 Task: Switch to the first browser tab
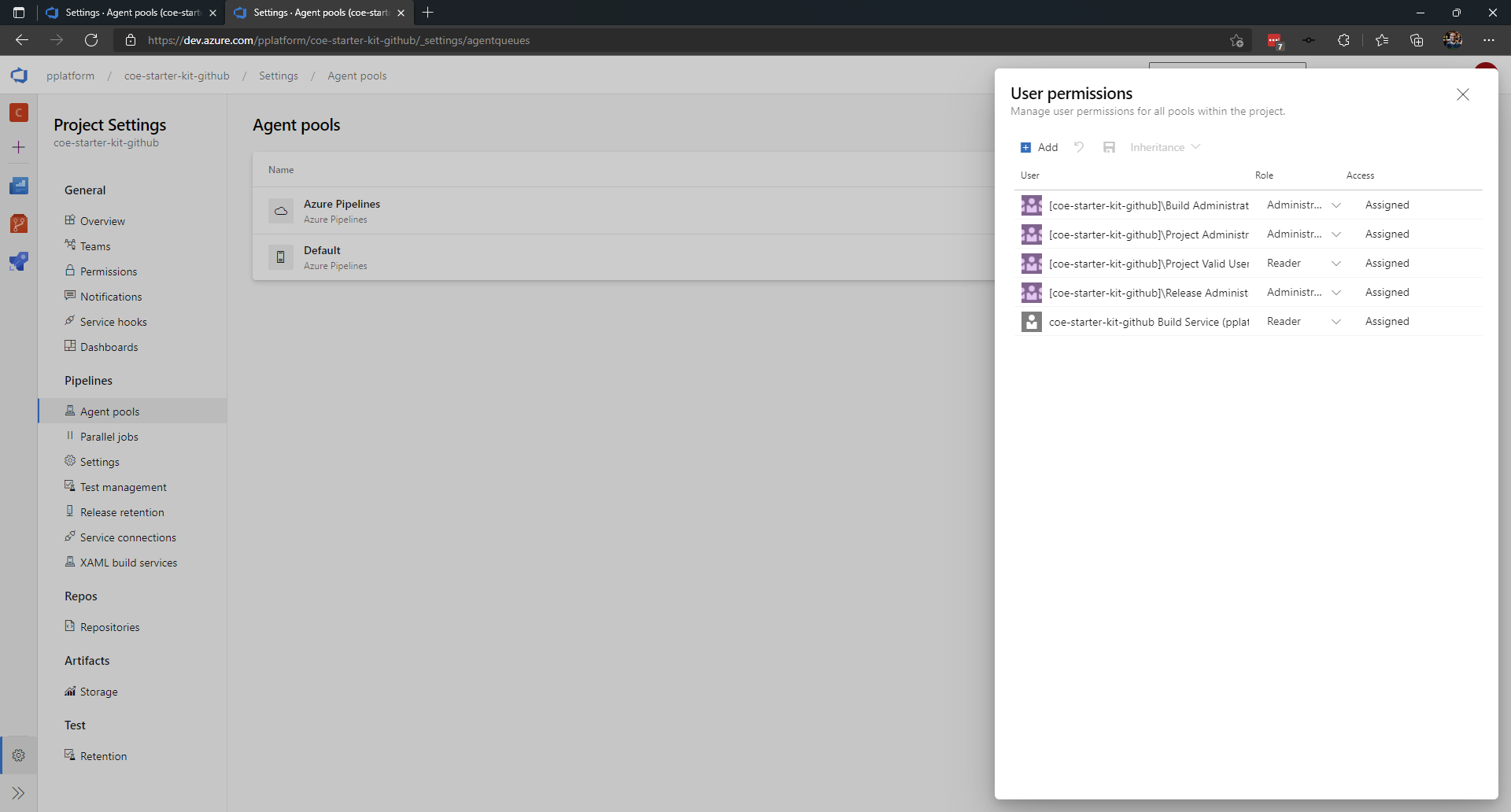(131, 13)
